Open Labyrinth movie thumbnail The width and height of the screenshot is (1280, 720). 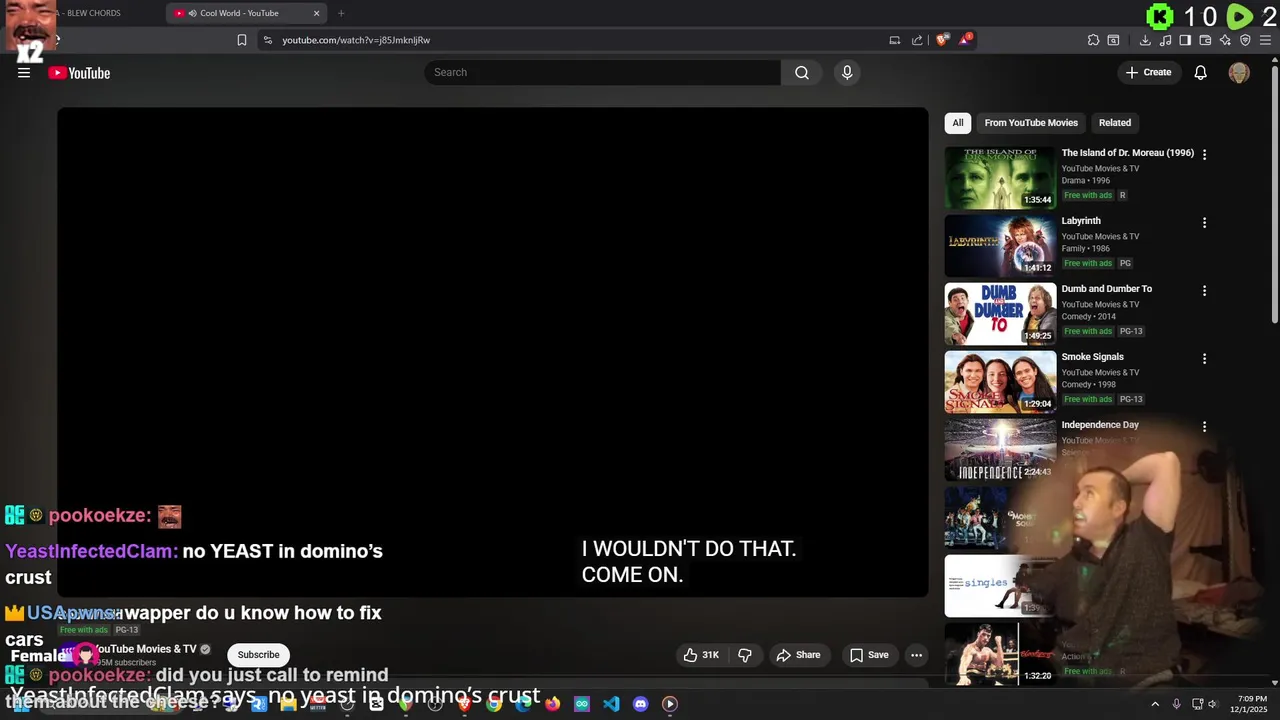point(1000,246)
